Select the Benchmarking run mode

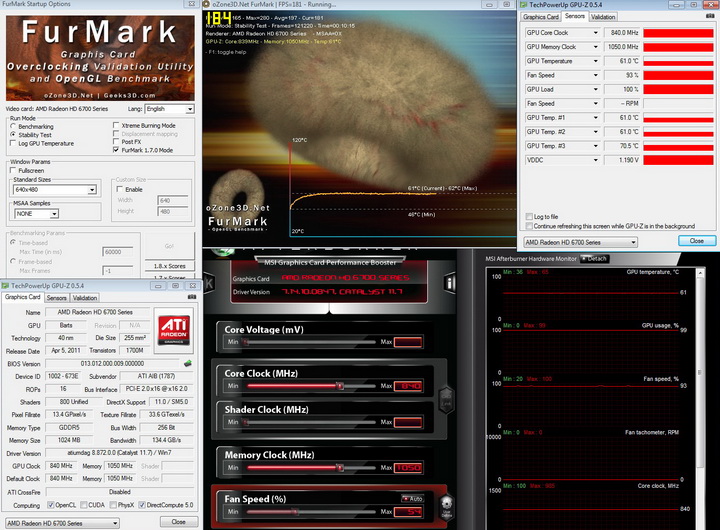click(x=13, y=126)
